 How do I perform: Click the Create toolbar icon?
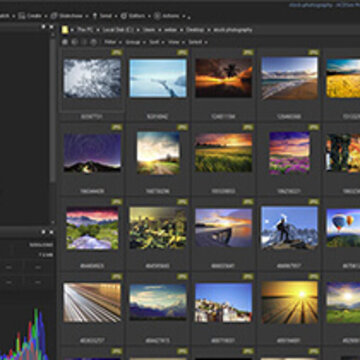pos(22,16)
